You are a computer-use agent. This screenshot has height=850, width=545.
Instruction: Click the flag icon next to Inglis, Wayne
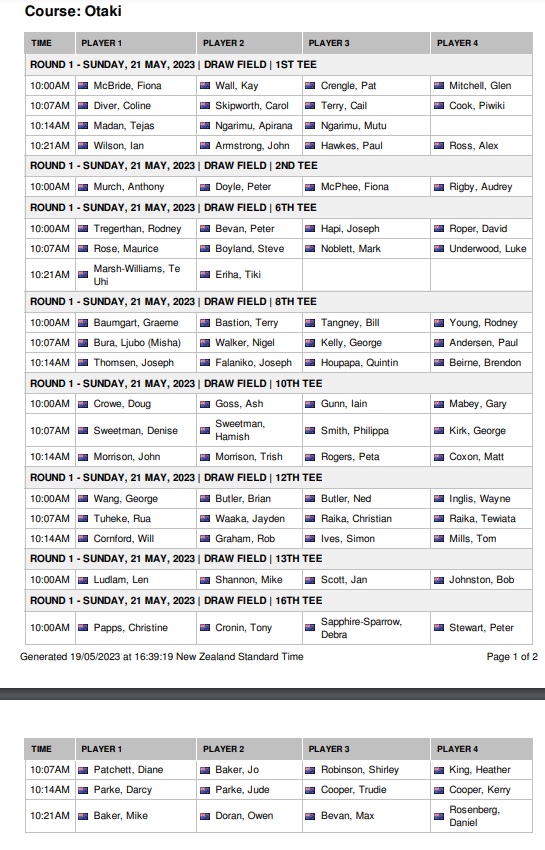pyautogui.click(x=439, y=499)
